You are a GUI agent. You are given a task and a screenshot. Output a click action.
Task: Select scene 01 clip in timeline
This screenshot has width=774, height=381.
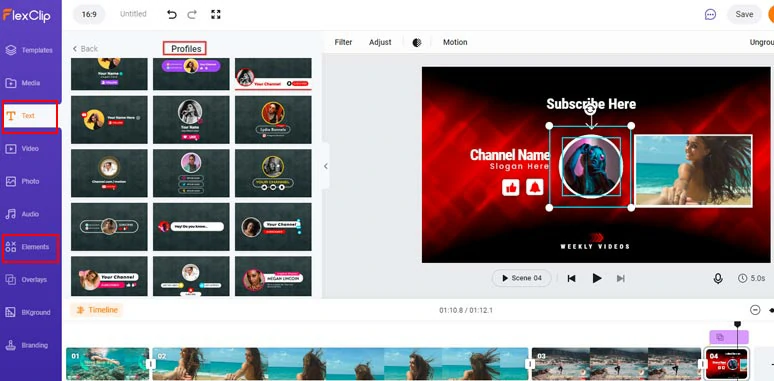[x=108, y=364]
